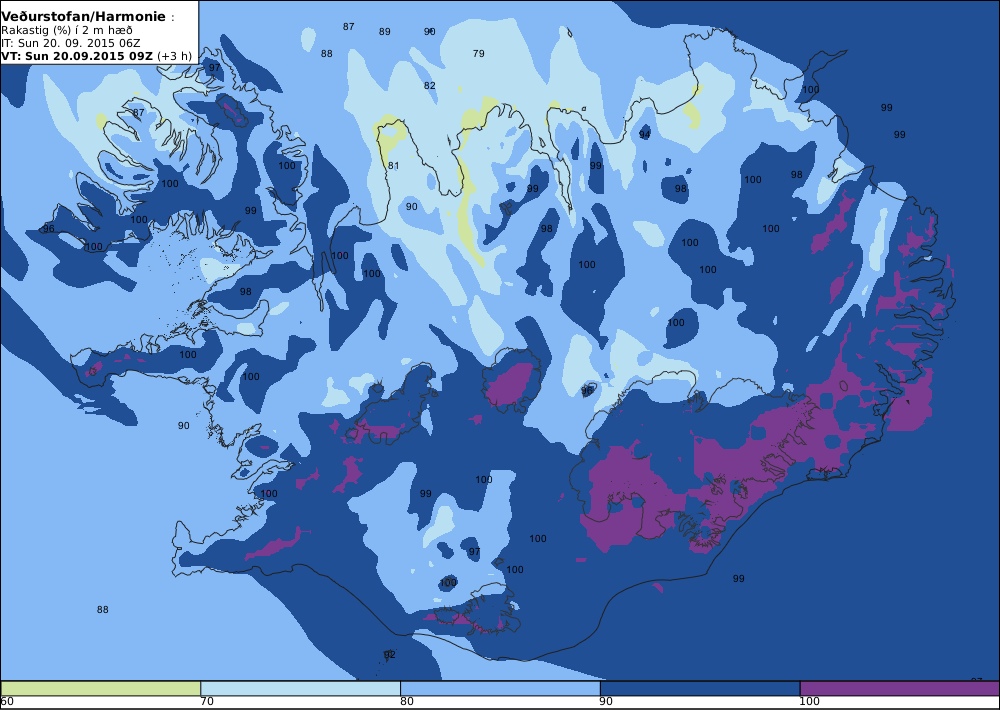
Task: Click the medium blue 80–90 legend swatch
Action: click(x=500, y=688)
